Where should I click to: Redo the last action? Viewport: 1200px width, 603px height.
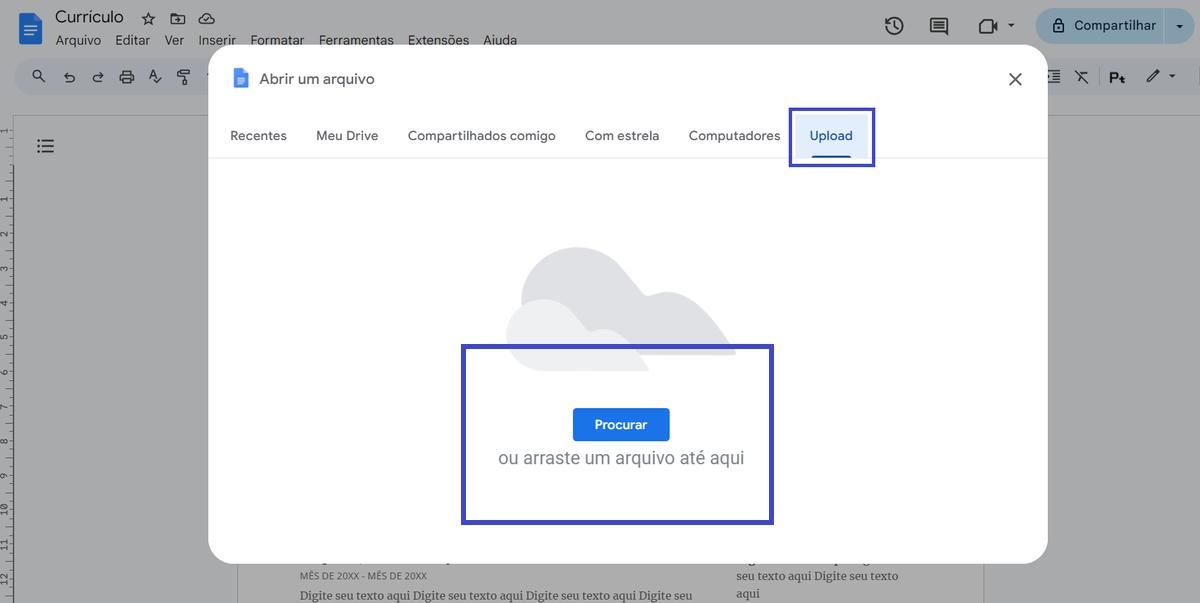[97, 76]
